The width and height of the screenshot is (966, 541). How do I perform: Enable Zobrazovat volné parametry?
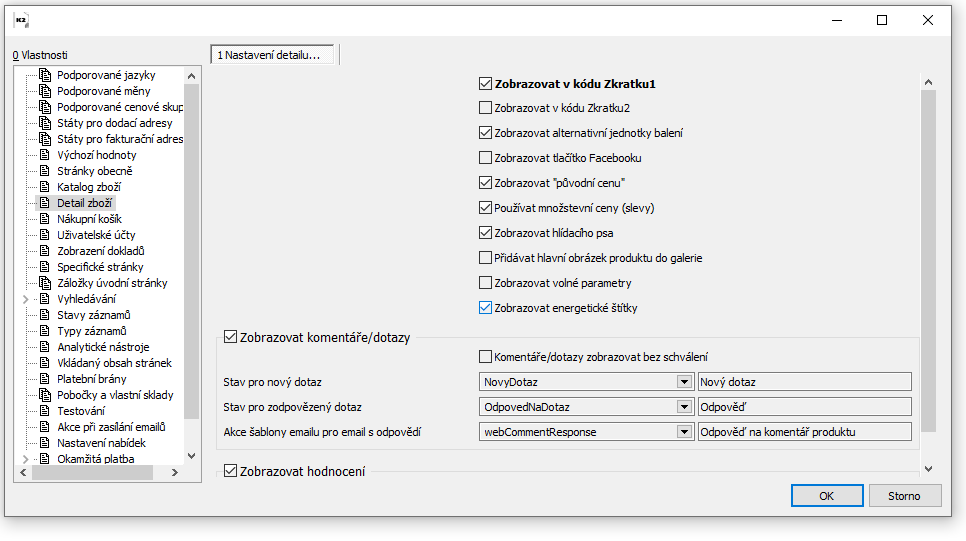point(485,283)
